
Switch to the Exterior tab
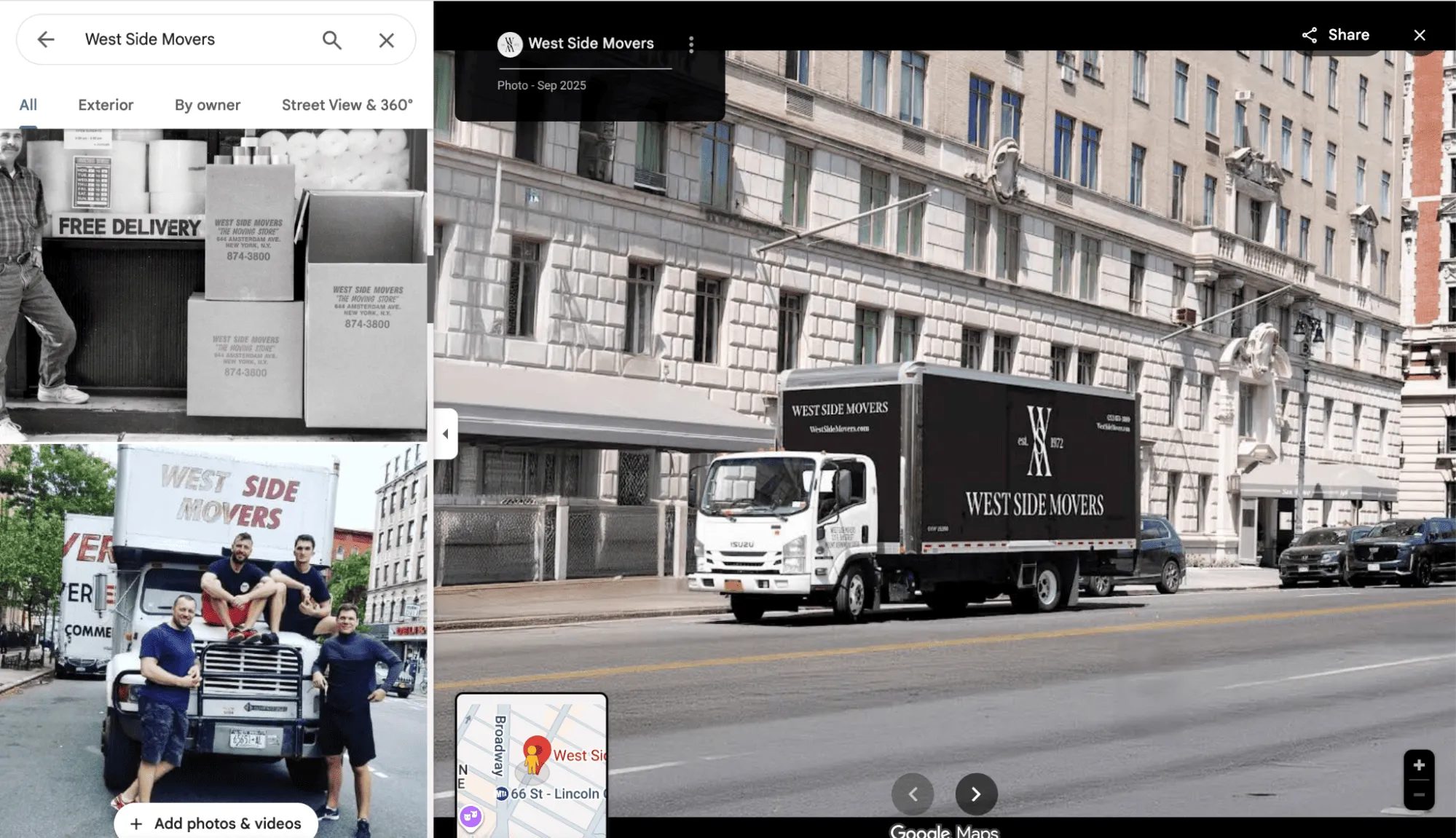[105, 105]
